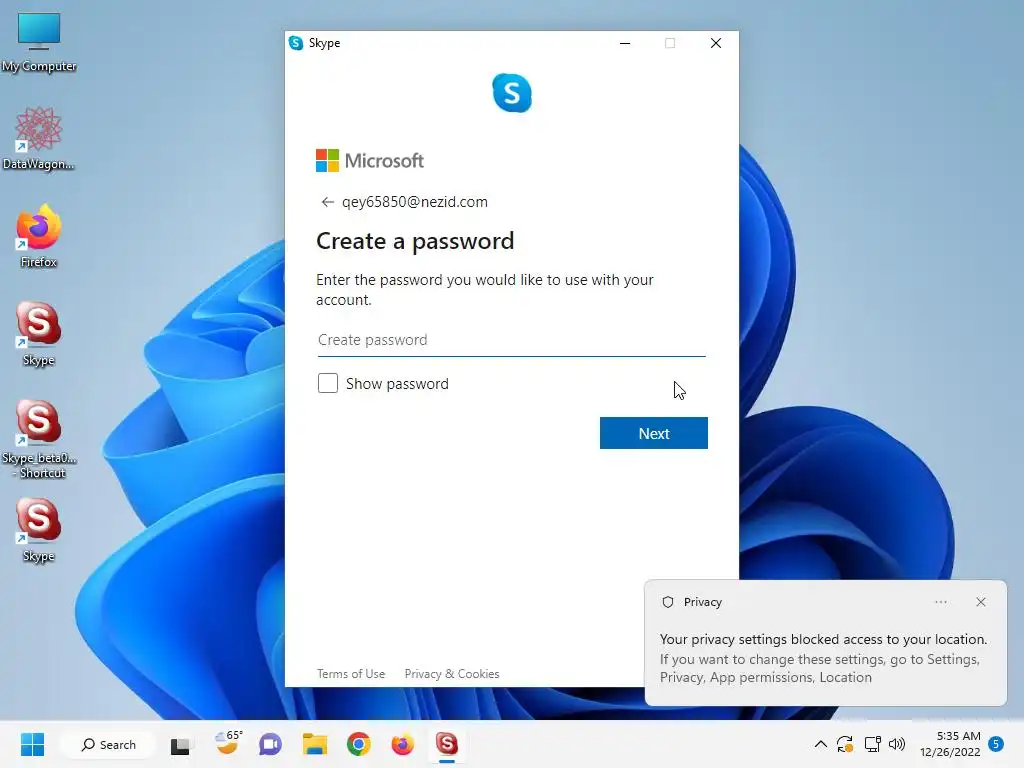The width and height of the screenshot is (1024, 768).
Task: Click the Create a password heading
Action: (x=415, y=241)
